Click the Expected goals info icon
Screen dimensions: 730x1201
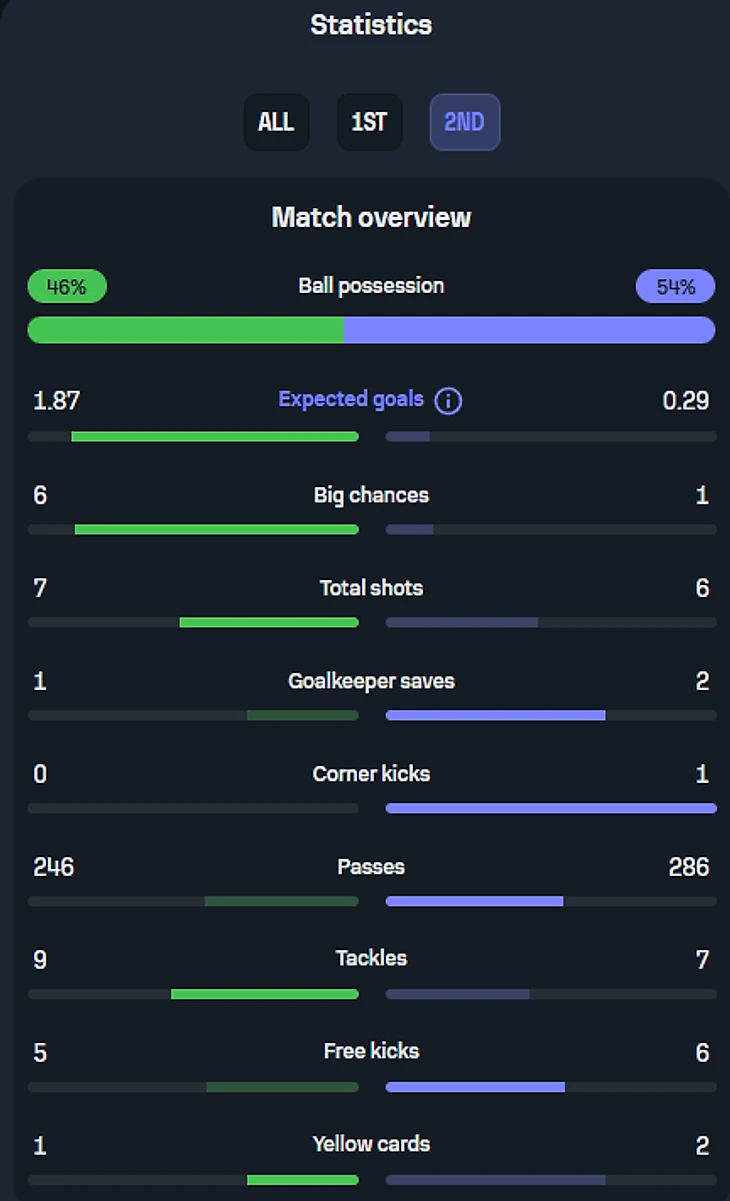tap(448, 401)
